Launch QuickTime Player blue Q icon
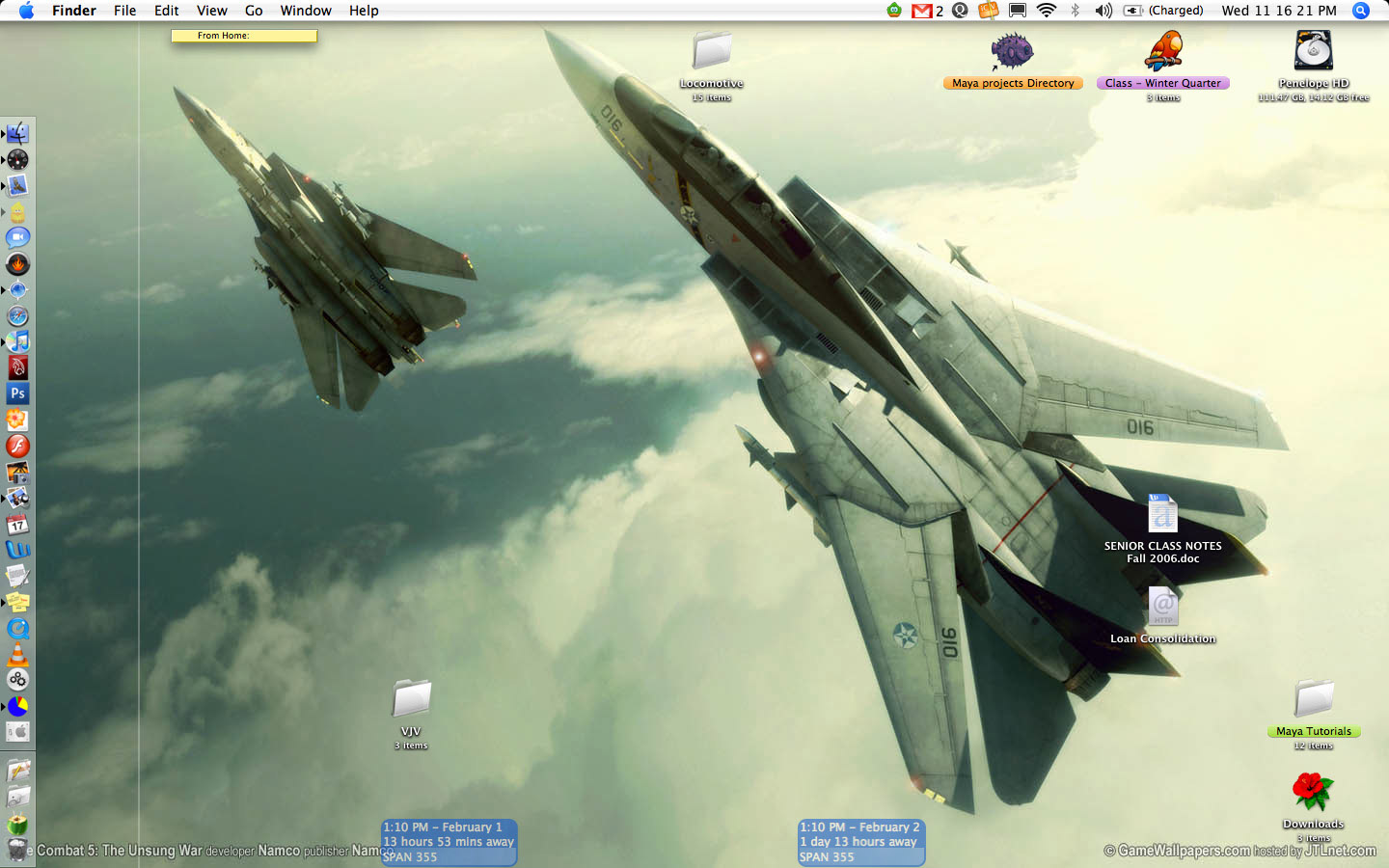 click(17, 628)
